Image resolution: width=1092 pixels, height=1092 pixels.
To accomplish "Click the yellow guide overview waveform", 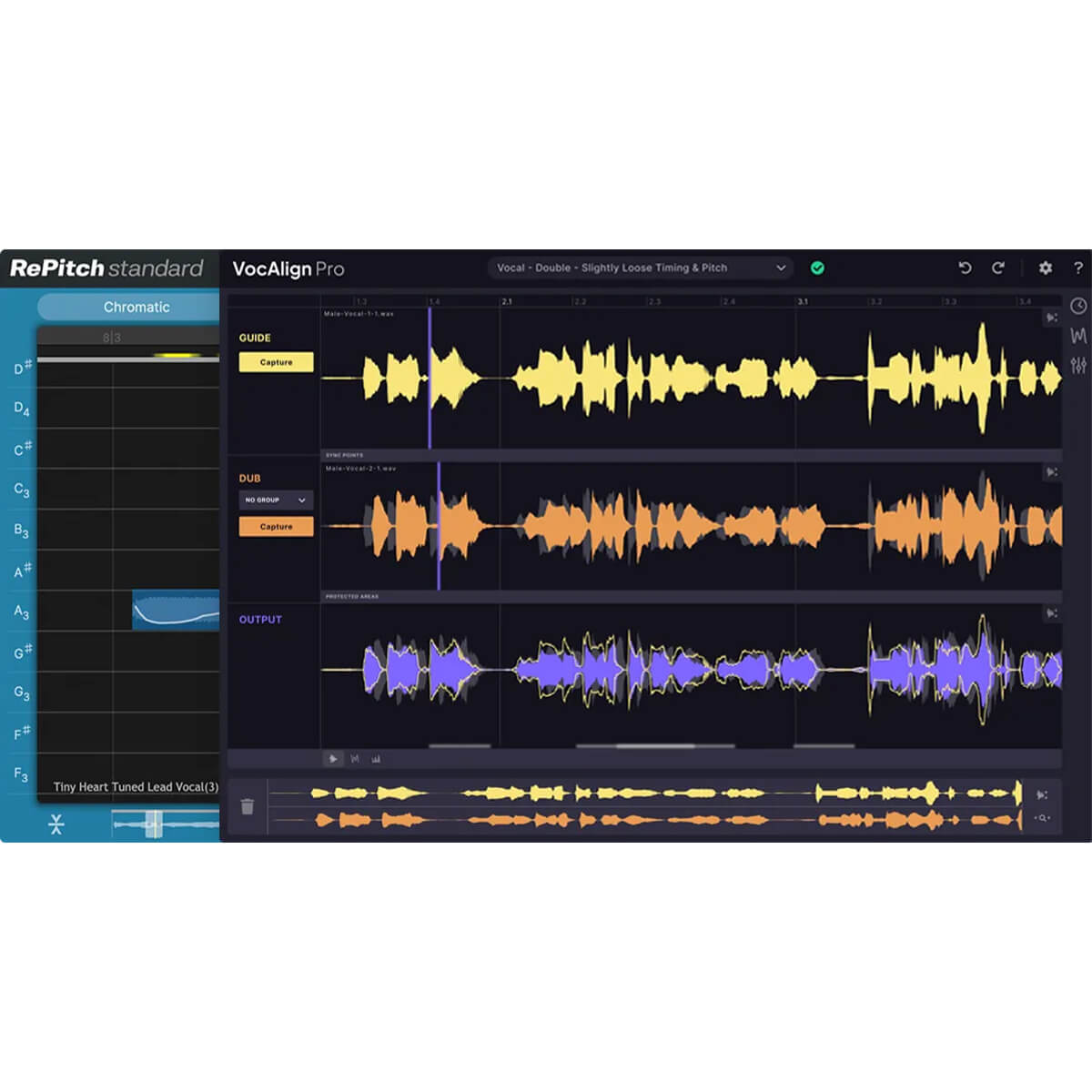I will [x=646, y=794].
